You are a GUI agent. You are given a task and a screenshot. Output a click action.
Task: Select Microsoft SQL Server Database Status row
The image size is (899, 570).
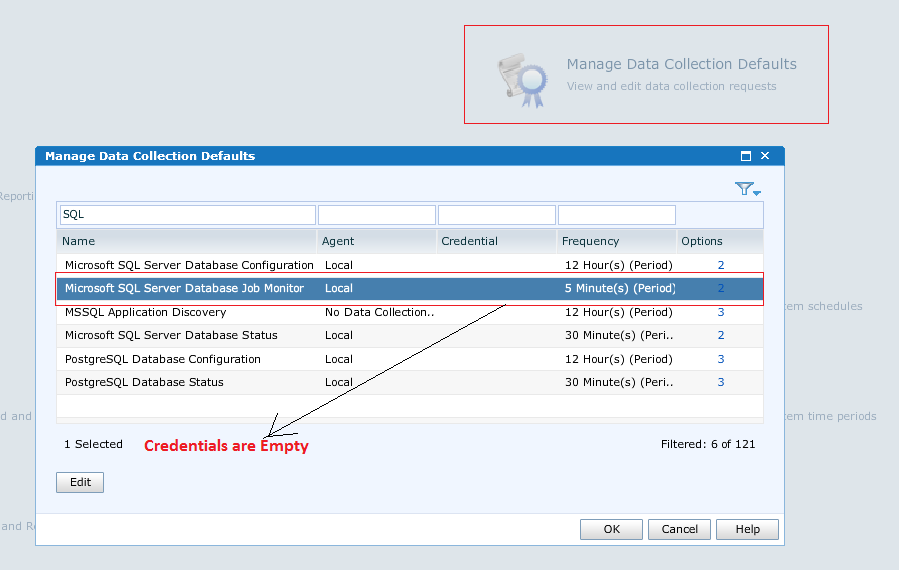[410, 335]
